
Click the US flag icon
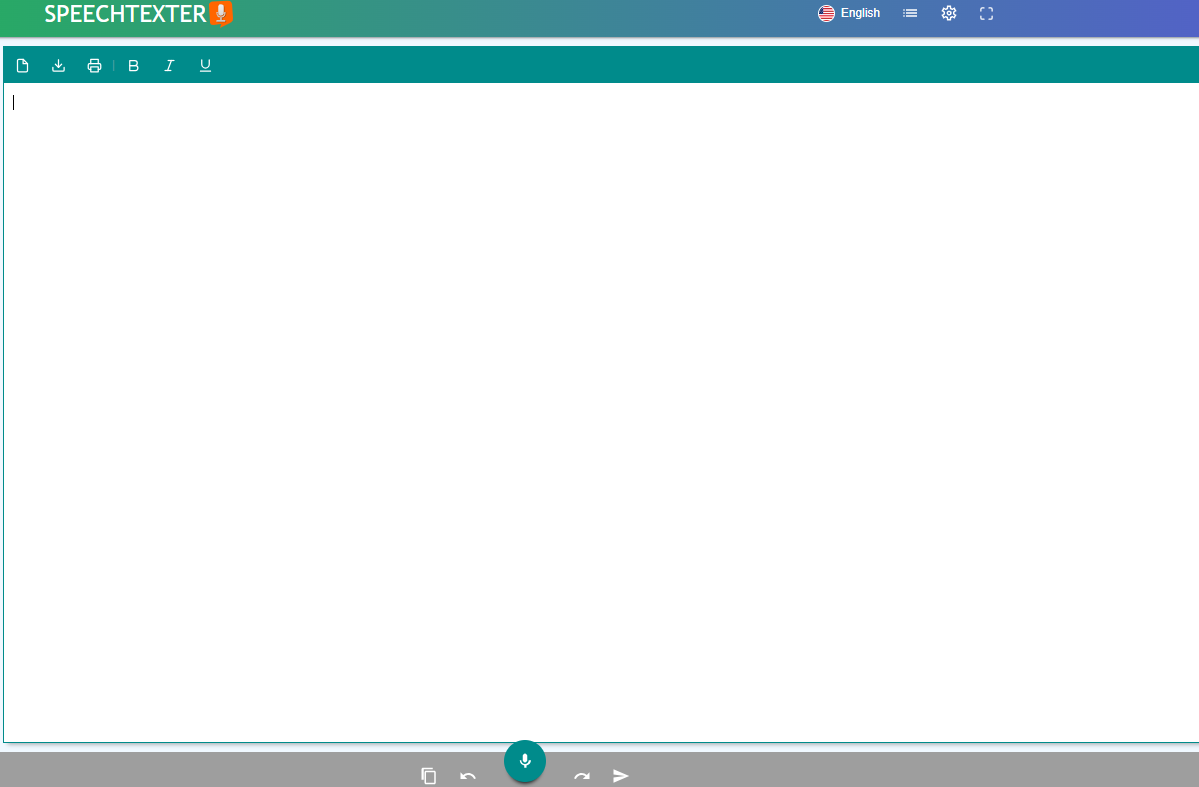click(x=826, y=13)
